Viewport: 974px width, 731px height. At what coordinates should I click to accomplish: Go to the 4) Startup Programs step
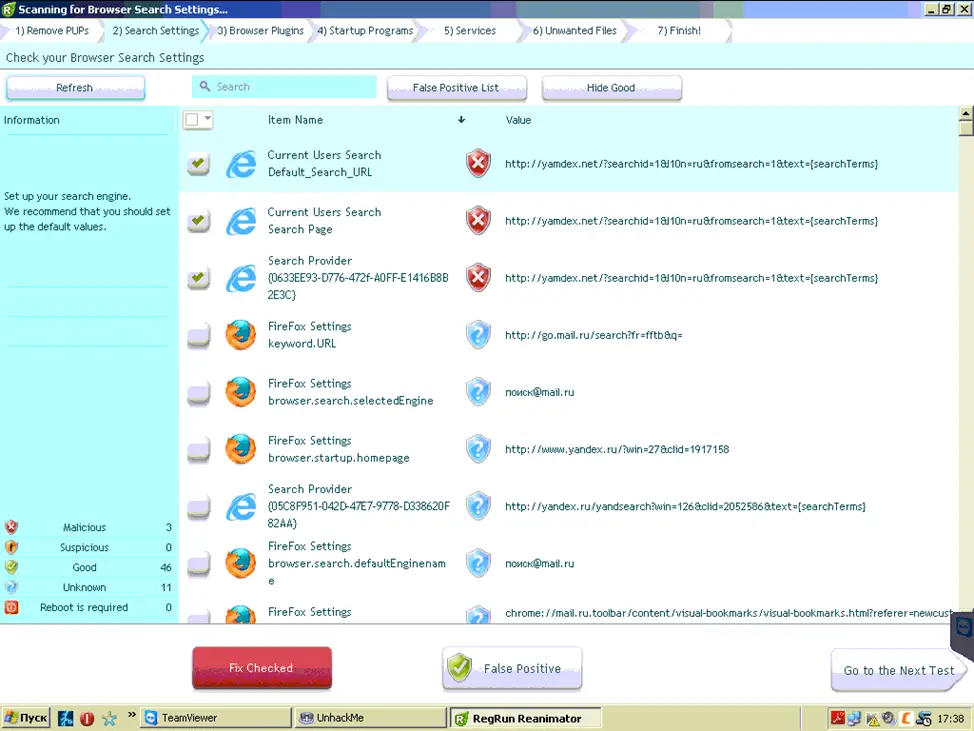click(x=365, y=31)
